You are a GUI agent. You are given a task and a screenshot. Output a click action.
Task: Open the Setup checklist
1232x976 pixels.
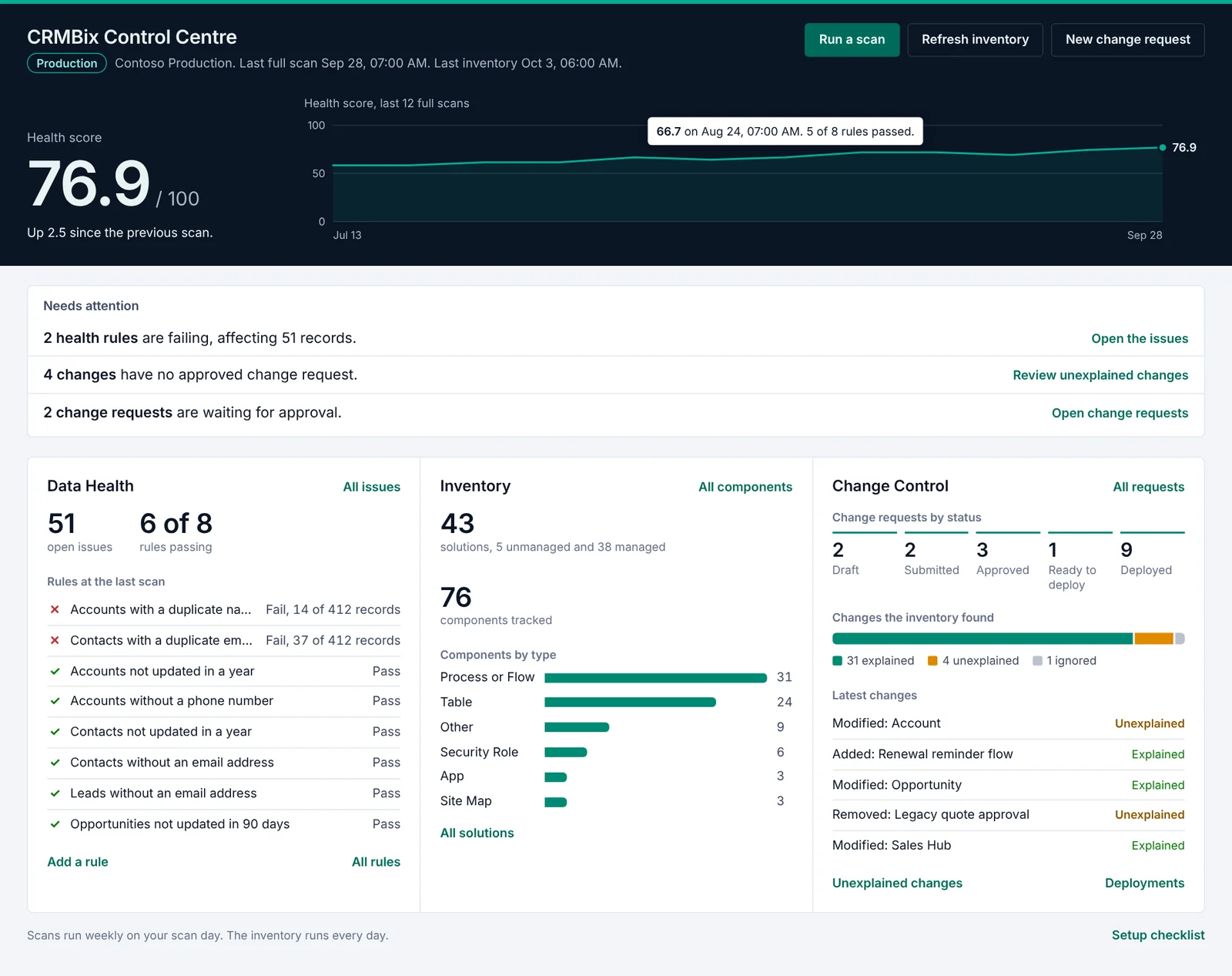[x=1158, y=935]
